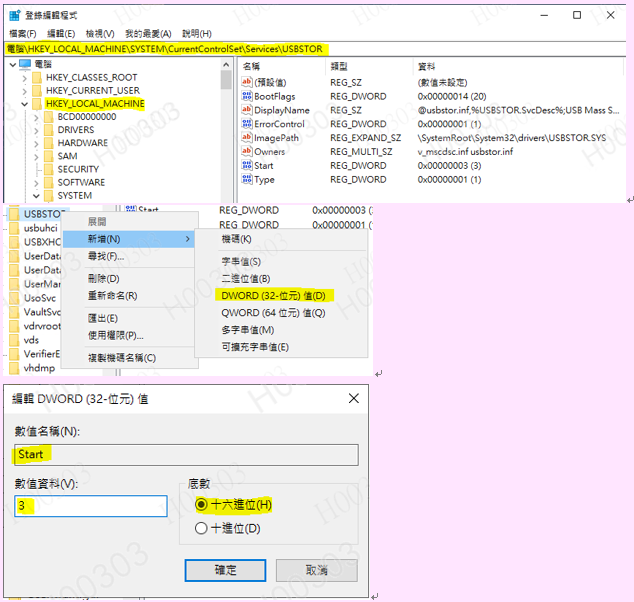Select the Start DWORD value icon in the list
The width and height of the screenshot is (634, 602).
pyautogui.click(x=247, y=165)
